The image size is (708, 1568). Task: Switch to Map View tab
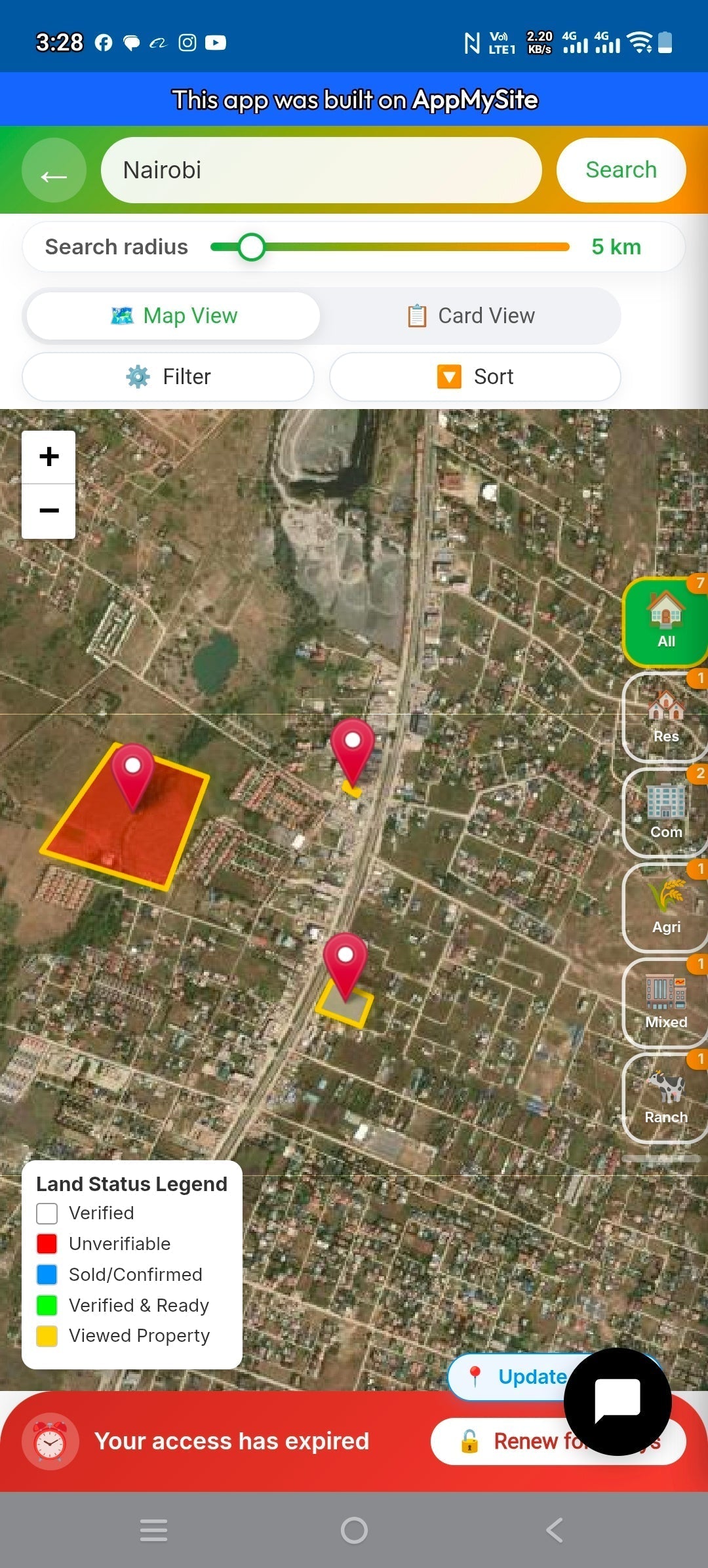(x=174, y=316)
